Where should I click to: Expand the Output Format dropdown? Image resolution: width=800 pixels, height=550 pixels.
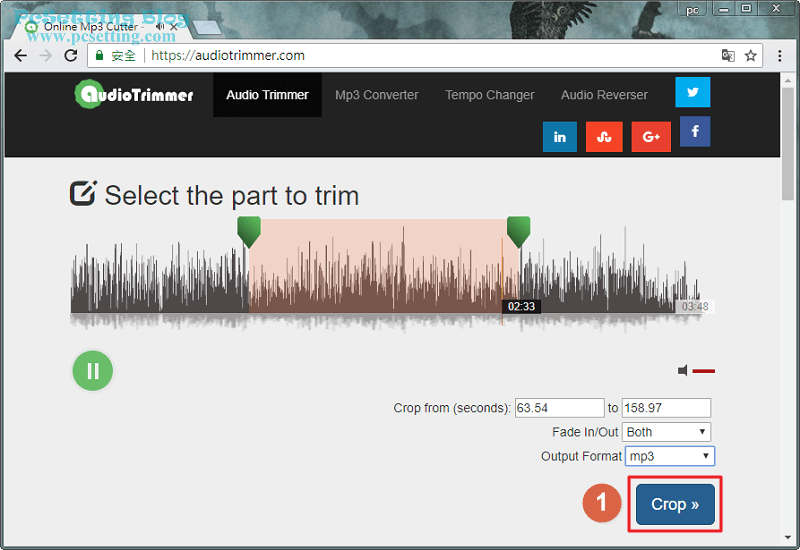pyautogui.click(x=670, y=456)
